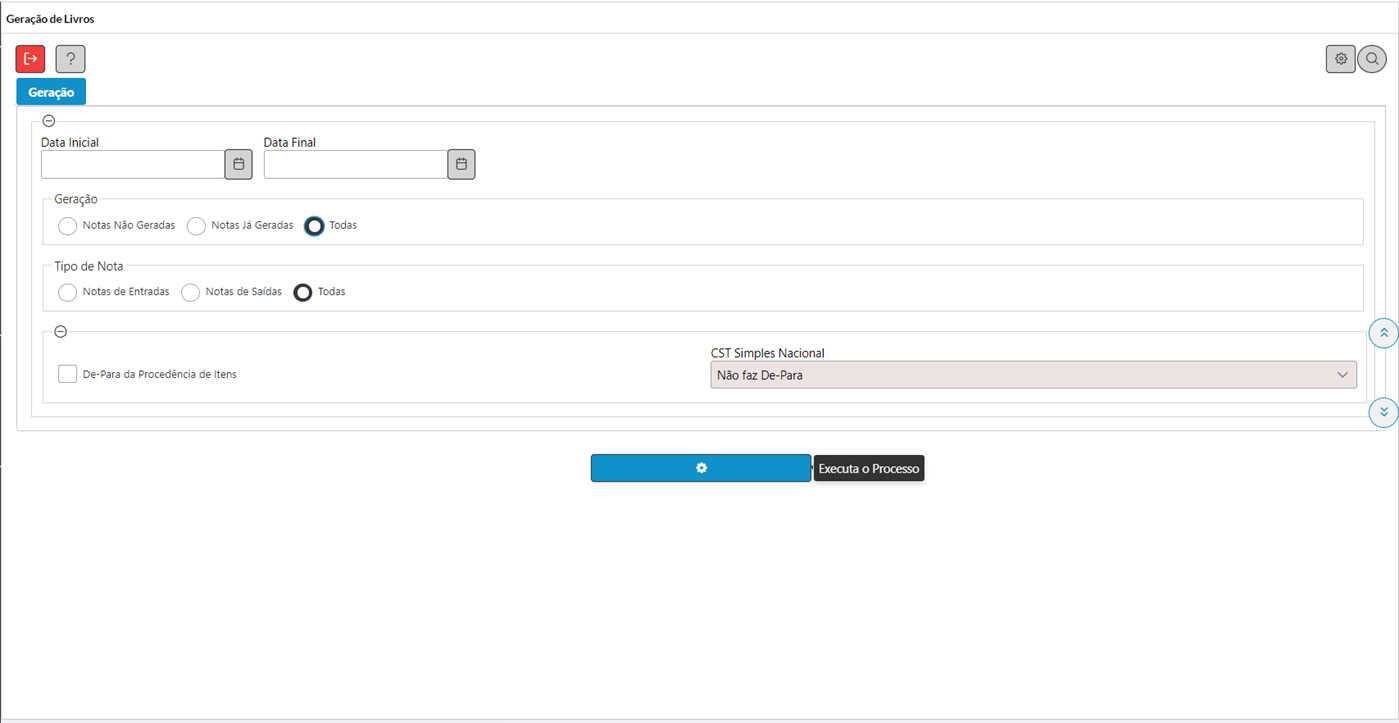The image size is (1399, 723).
Task: Select Notas de Saídas radio button
Action: click(x=190, y=292)
